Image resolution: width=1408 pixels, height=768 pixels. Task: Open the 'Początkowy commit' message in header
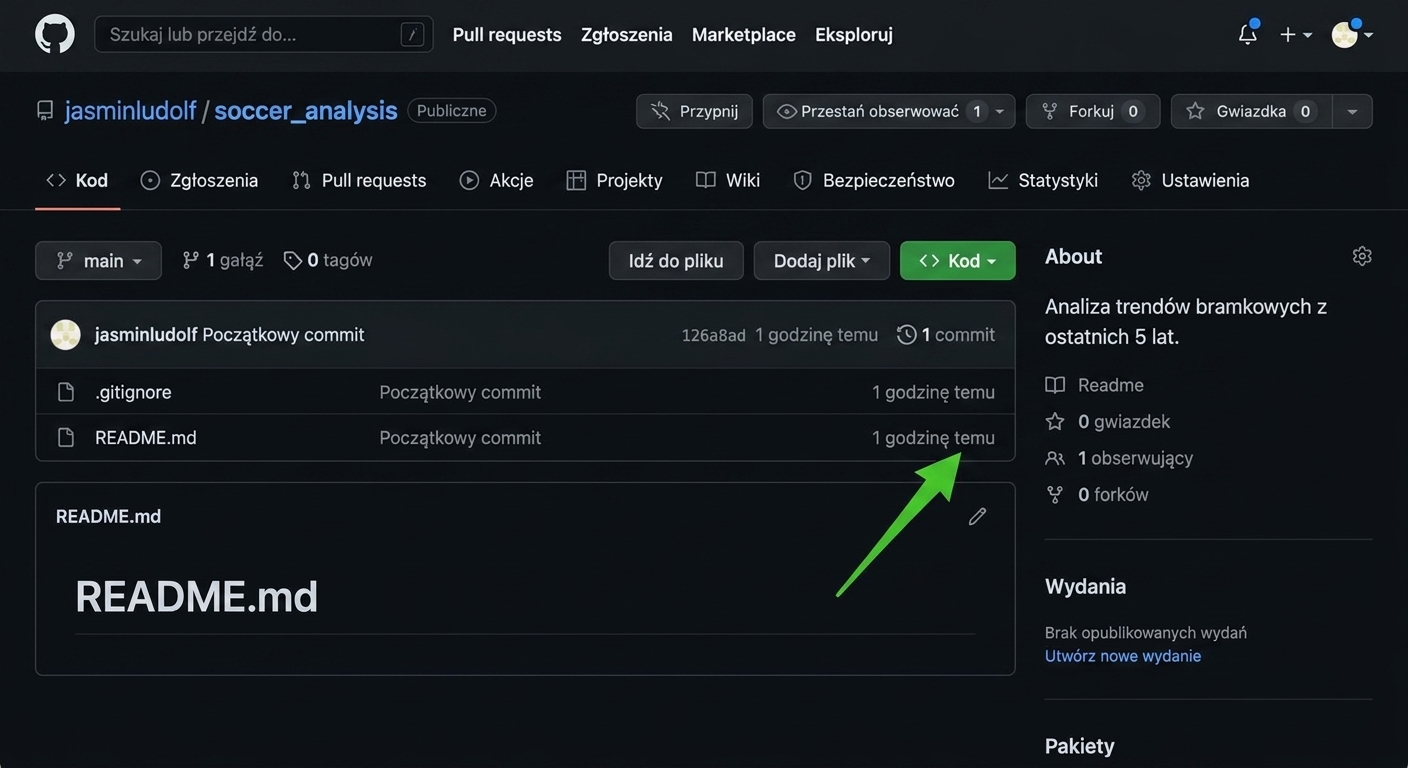coord(283,335)
